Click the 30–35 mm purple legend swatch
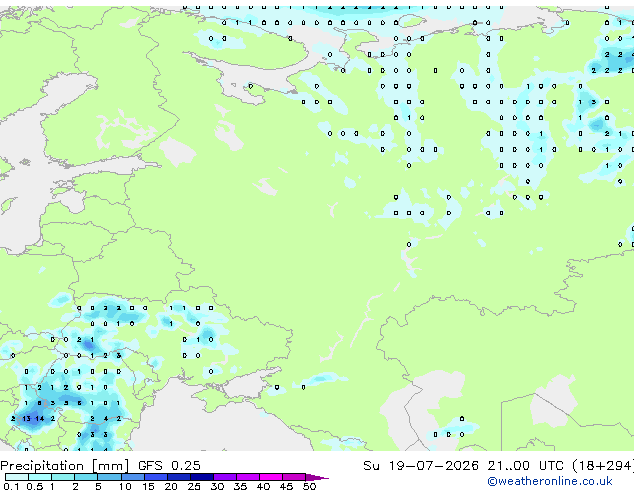634x490 pixels. pos(225,477)
